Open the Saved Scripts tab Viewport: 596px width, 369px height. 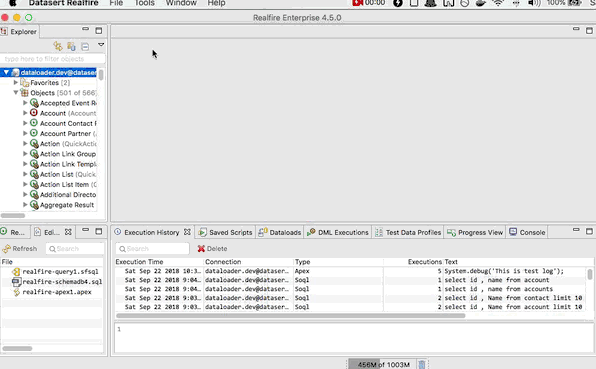pyautogui.click(x=225, y=232)
